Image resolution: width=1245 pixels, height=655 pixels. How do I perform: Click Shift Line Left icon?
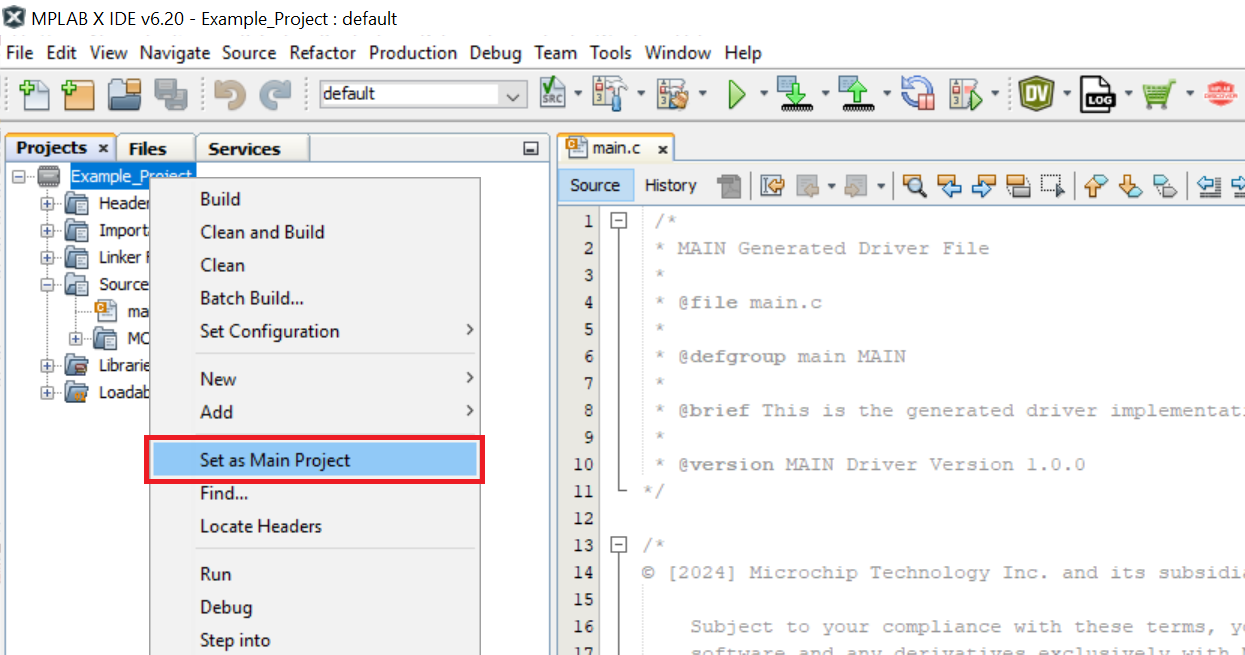1209,185
